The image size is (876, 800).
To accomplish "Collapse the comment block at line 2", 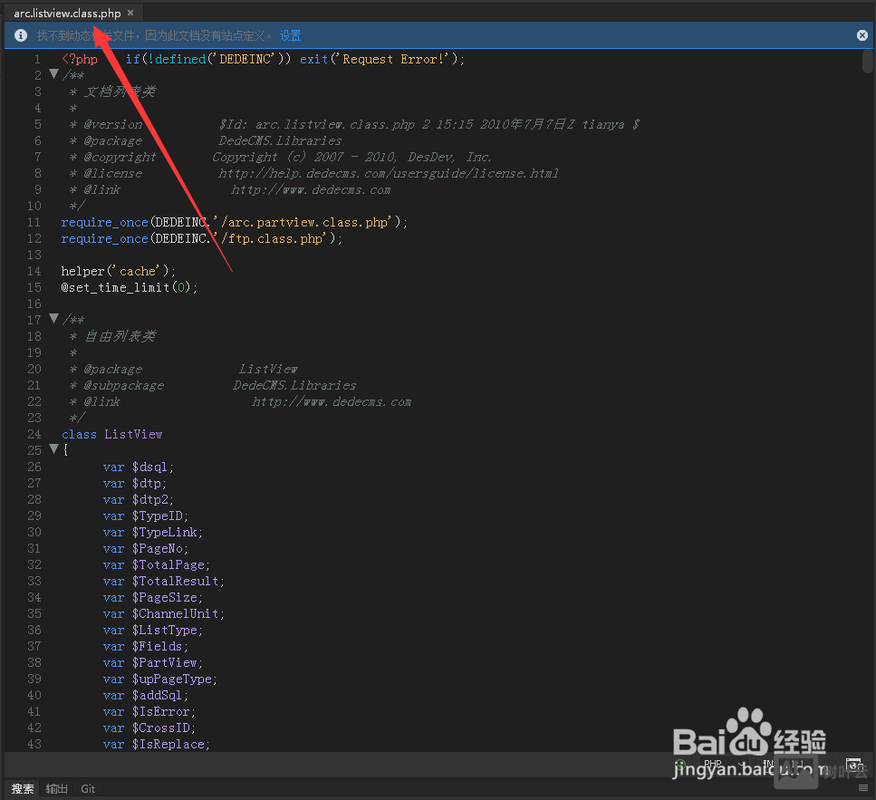I will coord(54,75).
